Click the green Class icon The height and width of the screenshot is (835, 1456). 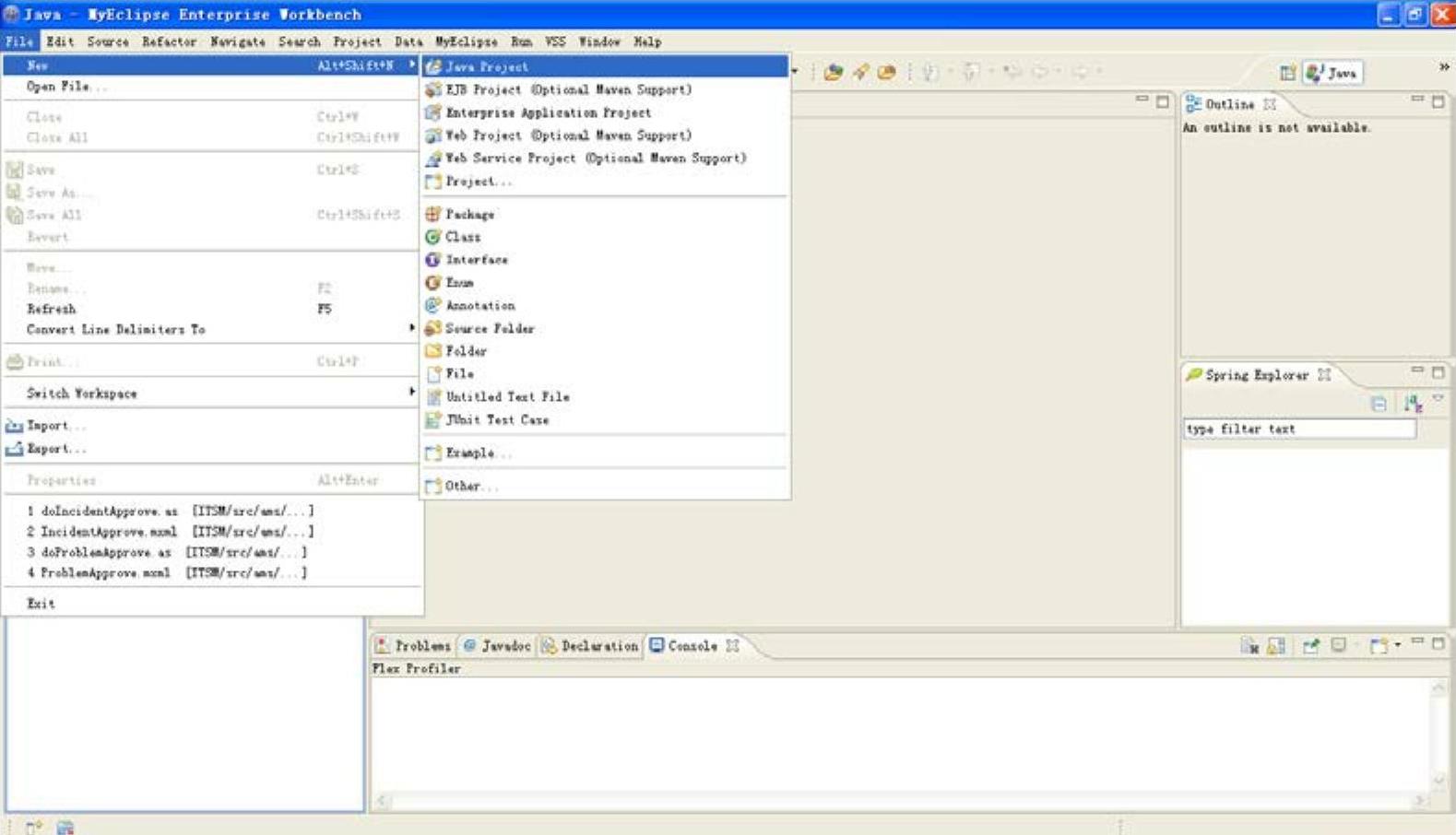tap(432, 237)
